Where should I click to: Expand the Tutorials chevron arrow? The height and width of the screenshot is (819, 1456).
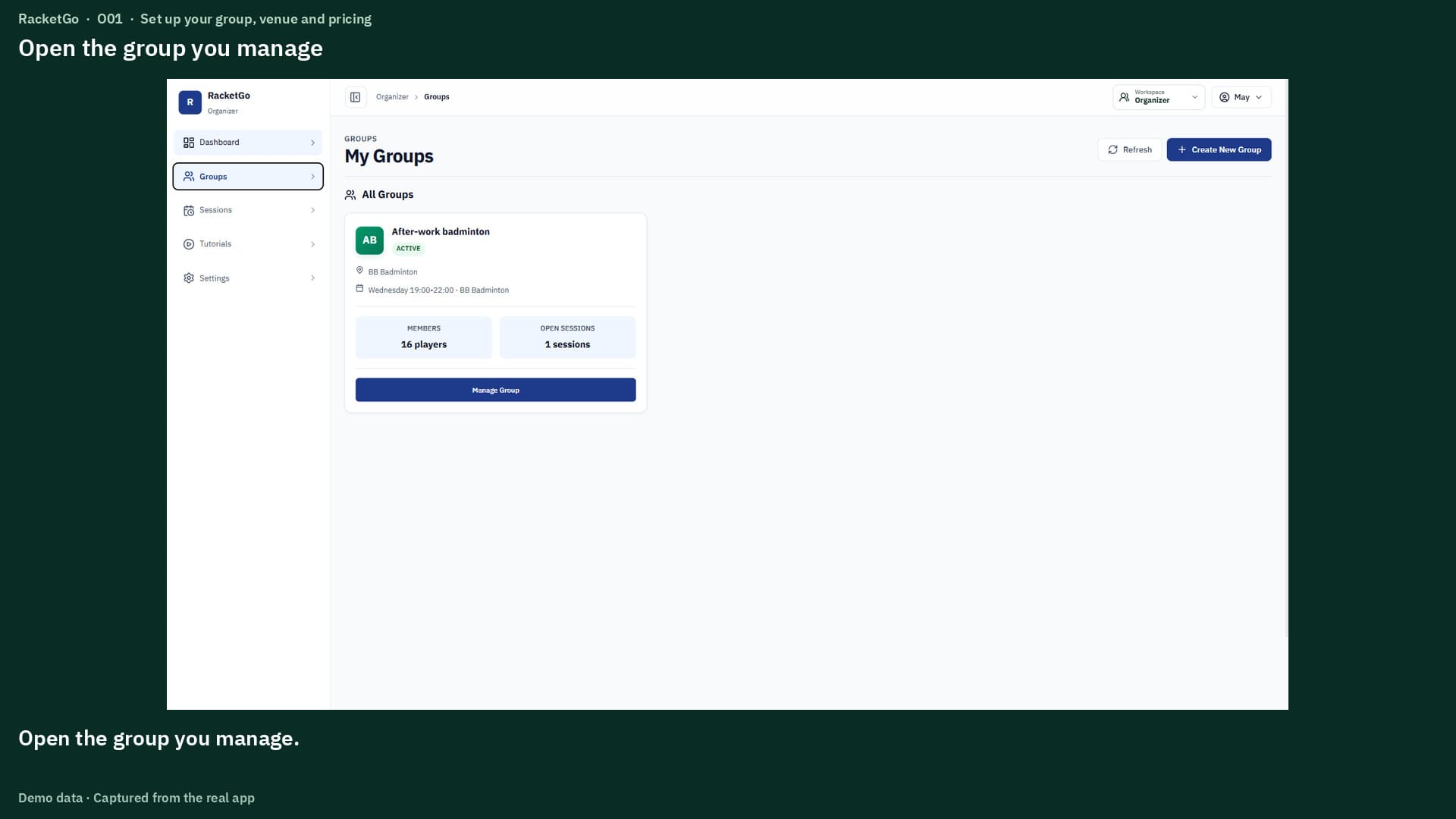pyautogui.click(x=312, y=244)
